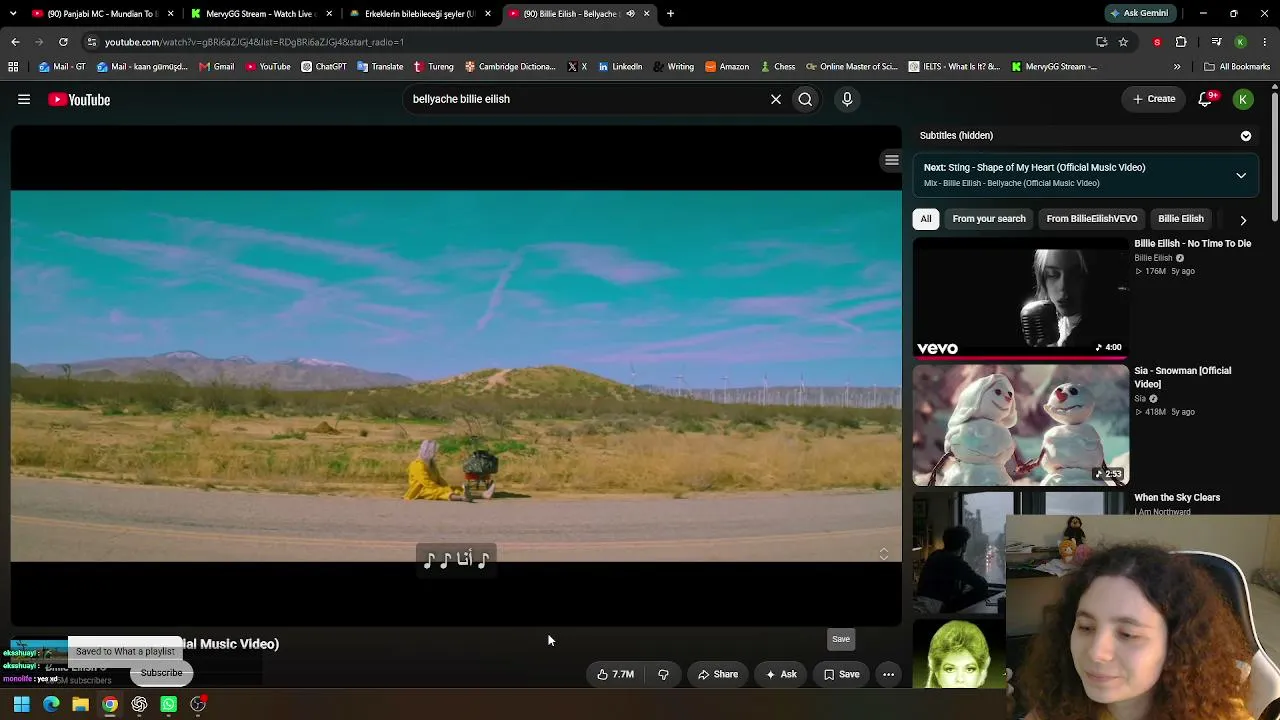Select the From your search chip
Screen dimensions: 1280x720
tap(989, 219)
